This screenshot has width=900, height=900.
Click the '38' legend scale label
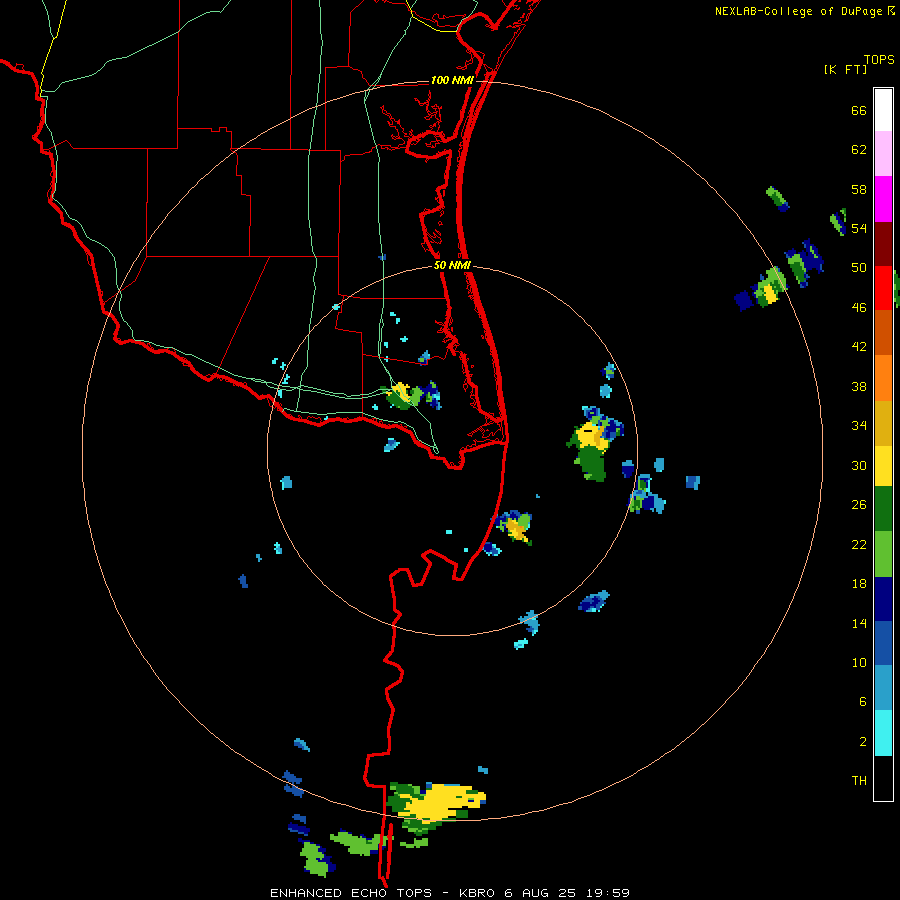[859, 387]
